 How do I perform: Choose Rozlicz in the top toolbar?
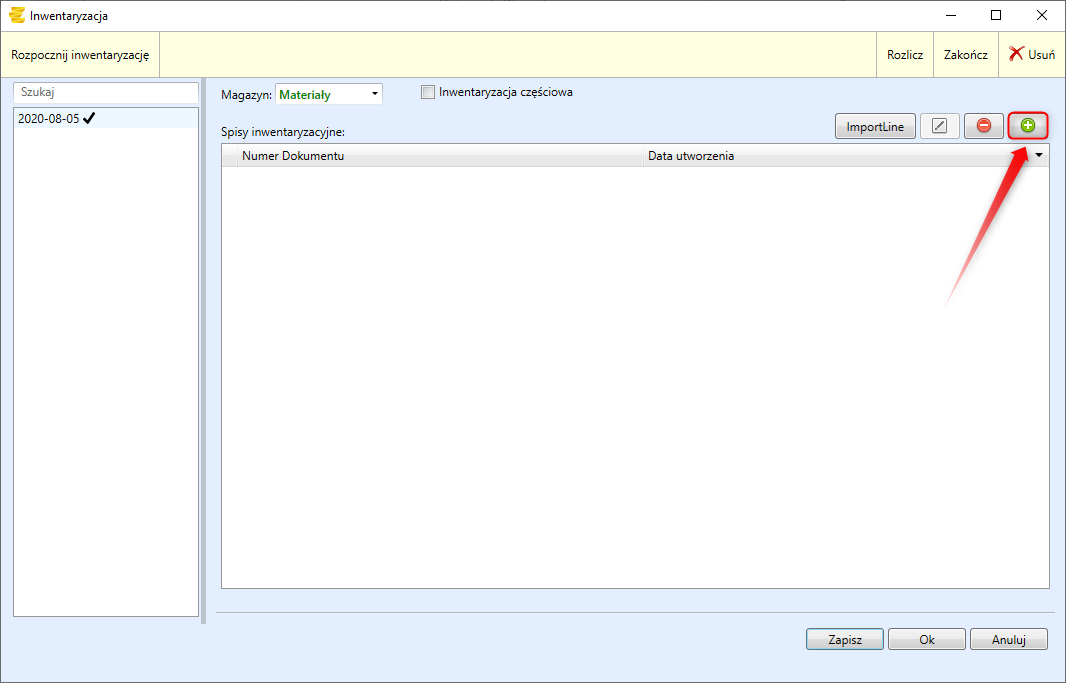click(x=905, y=55)
